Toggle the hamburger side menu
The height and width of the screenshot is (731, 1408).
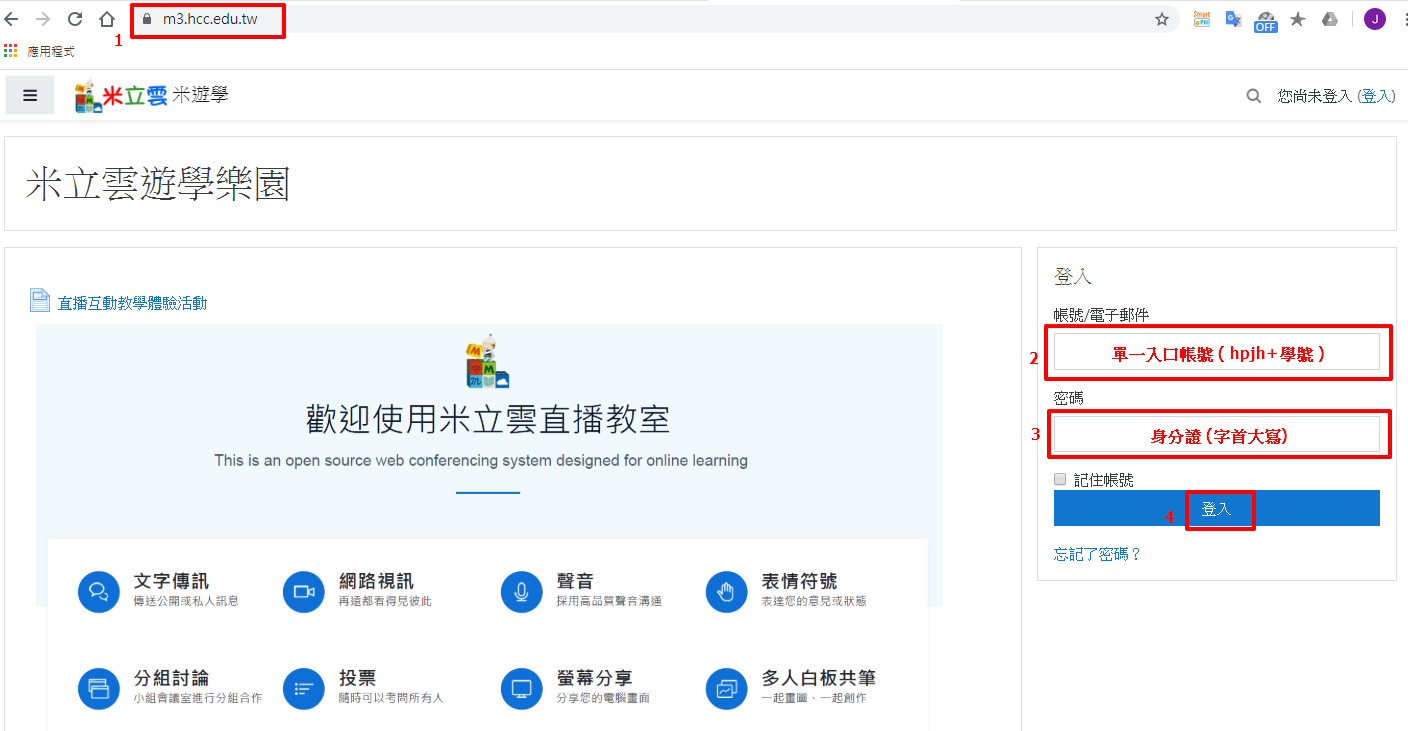pos(30,95)
